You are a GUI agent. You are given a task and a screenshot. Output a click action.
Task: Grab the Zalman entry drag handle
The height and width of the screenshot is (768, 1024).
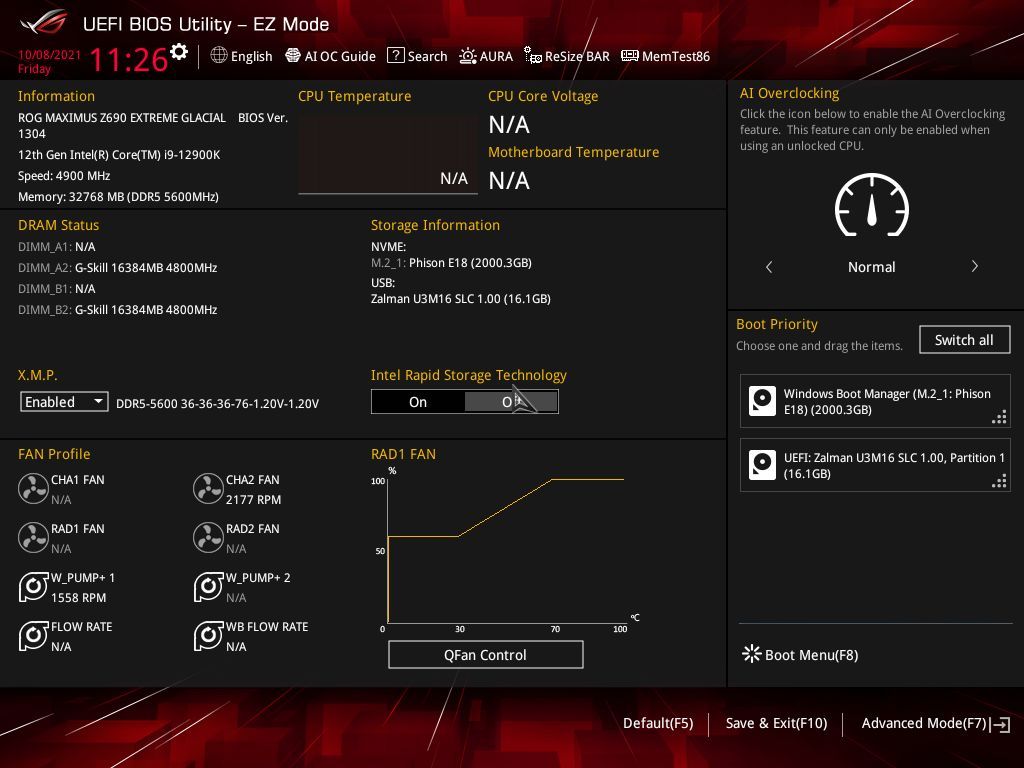(x=999, y=481)
